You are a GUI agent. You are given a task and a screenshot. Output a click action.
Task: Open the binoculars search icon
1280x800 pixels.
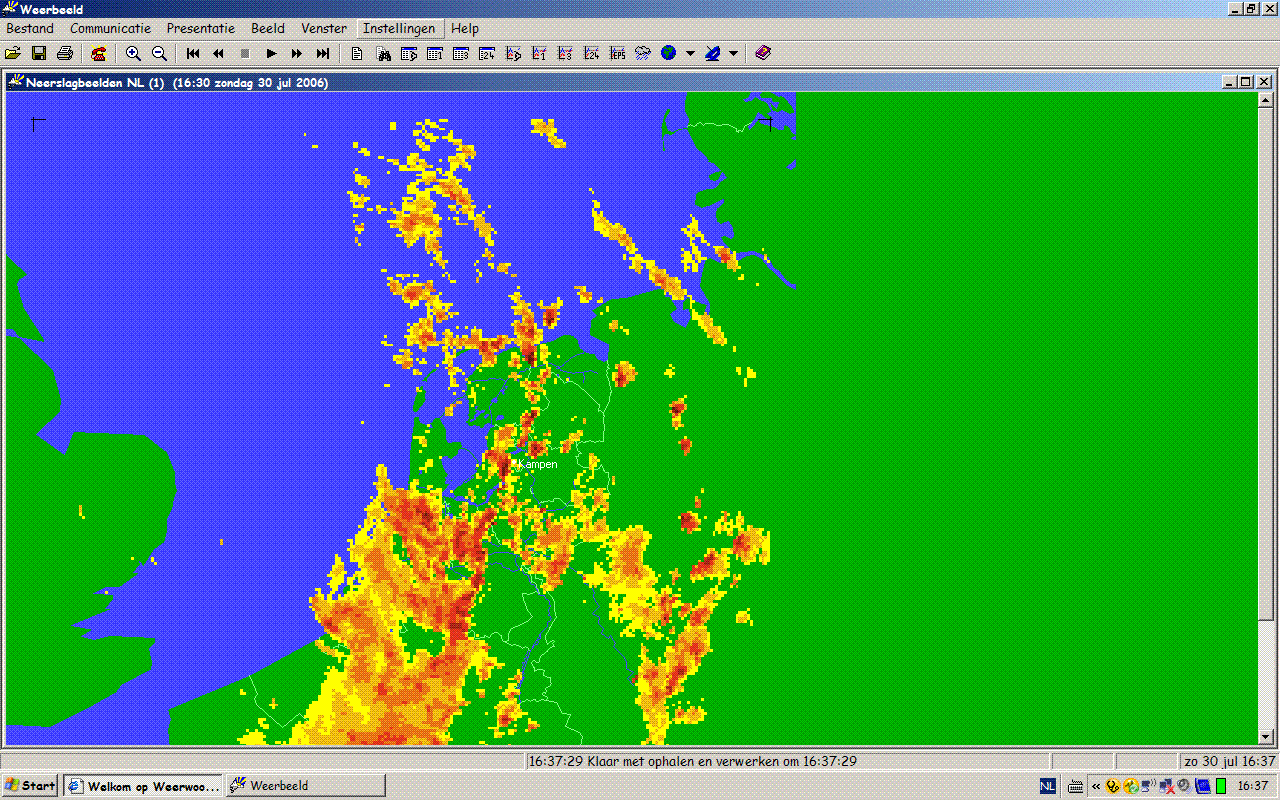pos(383,53)
